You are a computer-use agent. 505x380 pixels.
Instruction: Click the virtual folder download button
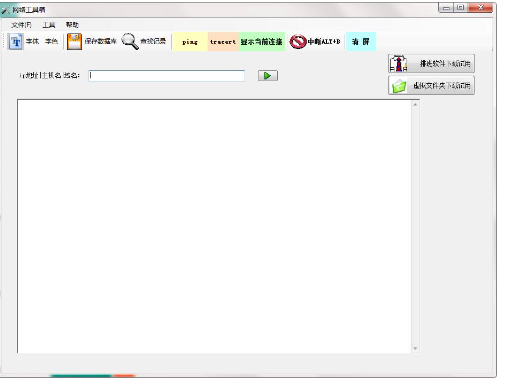431,86
